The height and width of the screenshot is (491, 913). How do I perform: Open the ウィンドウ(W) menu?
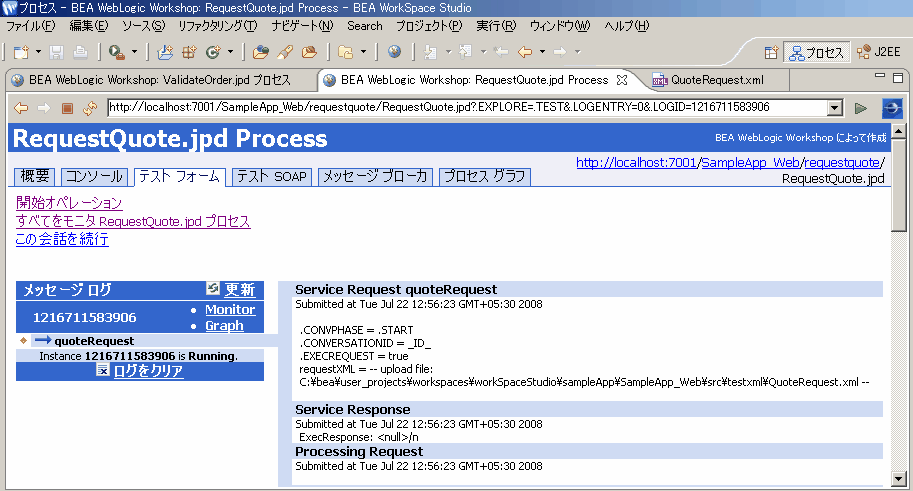[560, 26]
